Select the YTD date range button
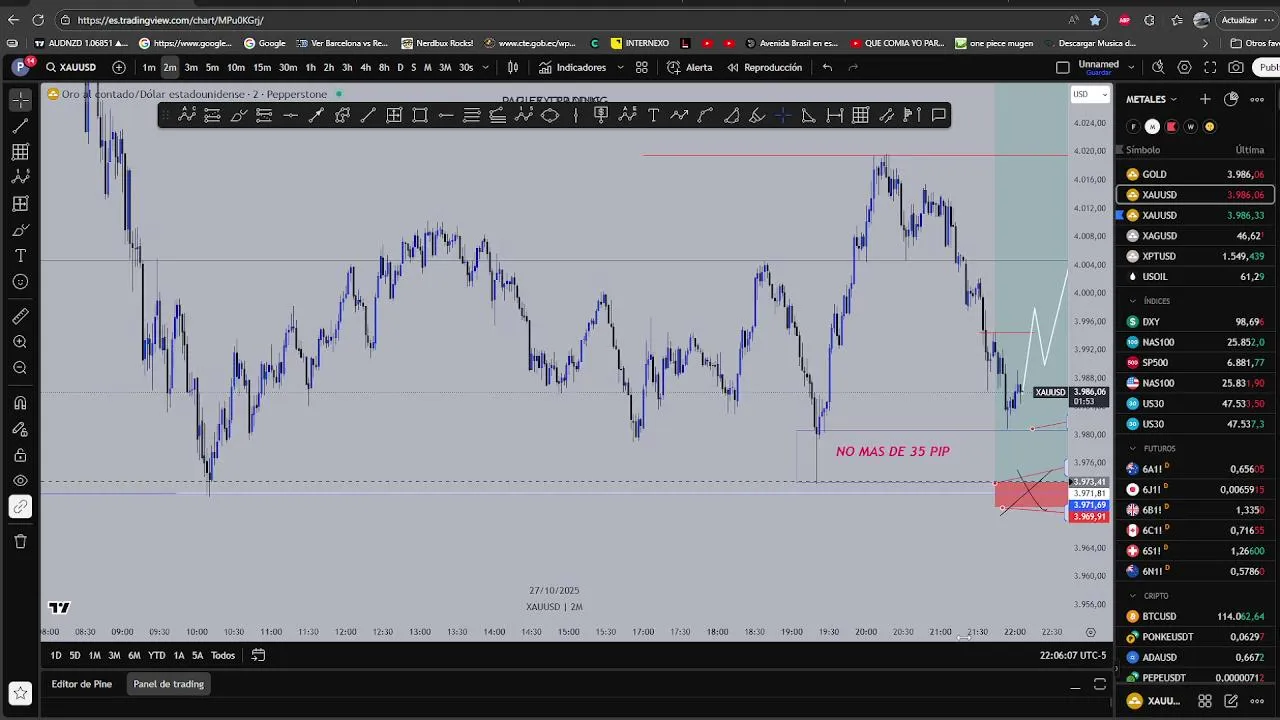 coord(156,656)
